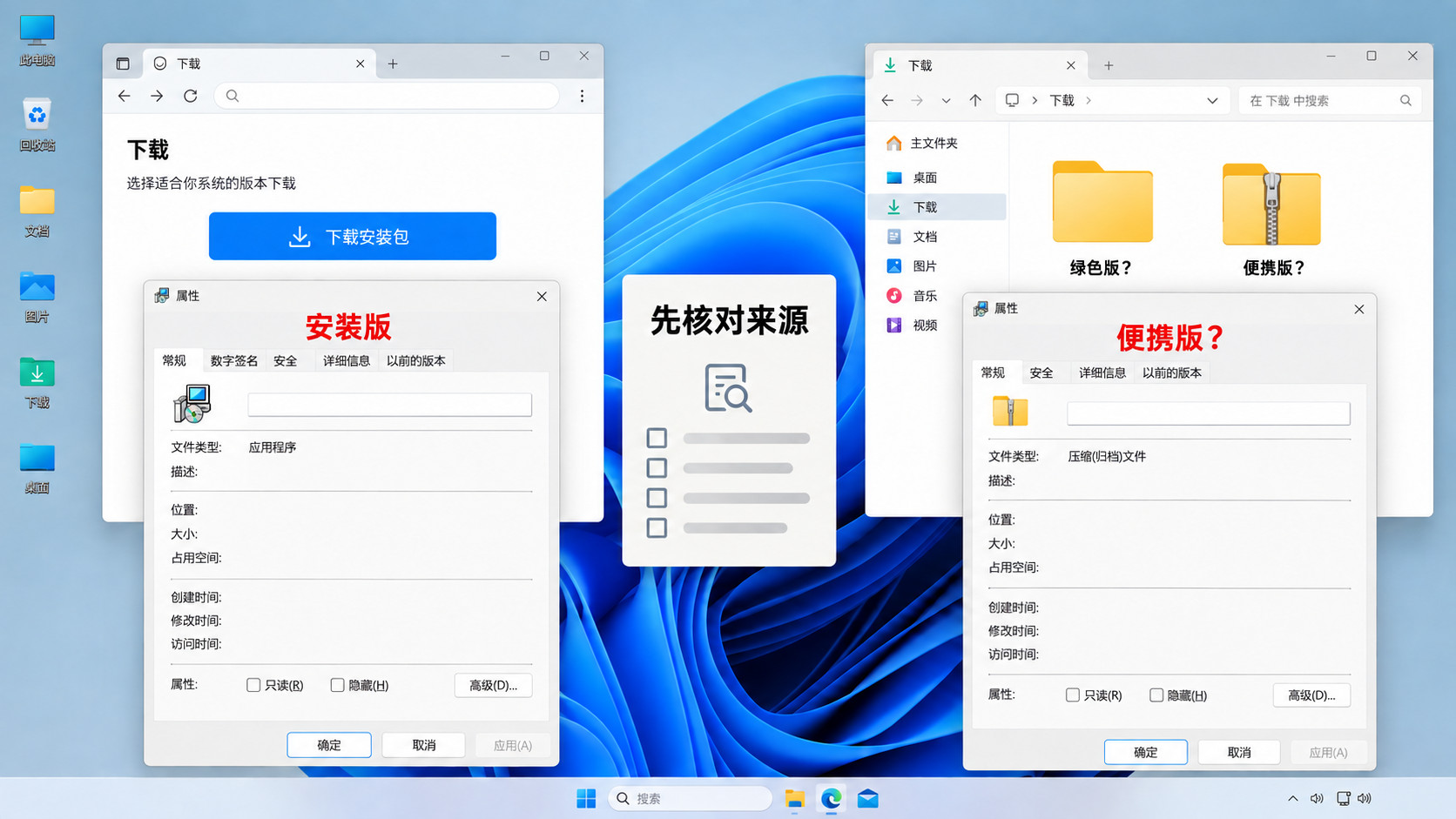Image resolution: width=1456 pixels, height=819 pixels.
Task: Open the 回收站 recycle bin icon
Action: (37, 124)
